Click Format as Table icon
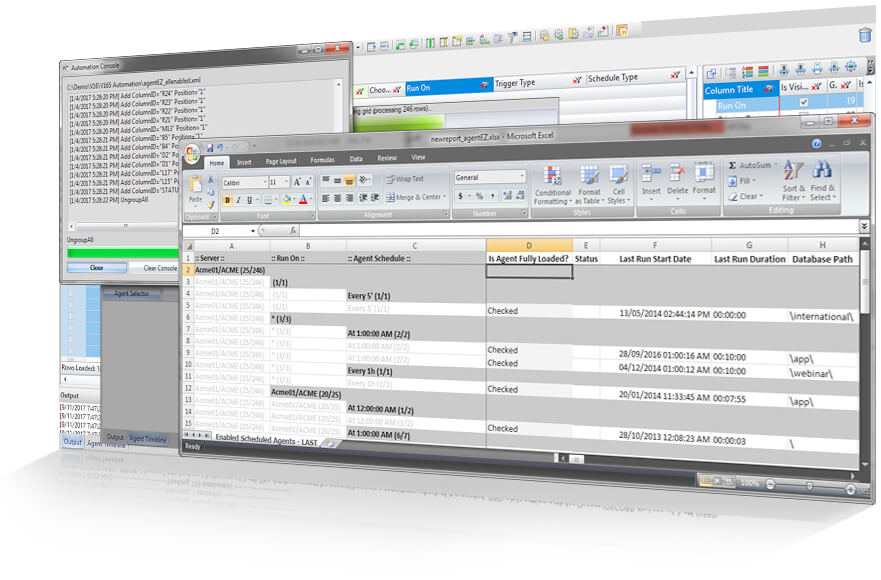 pyautogui.click(x=589, y=185)
